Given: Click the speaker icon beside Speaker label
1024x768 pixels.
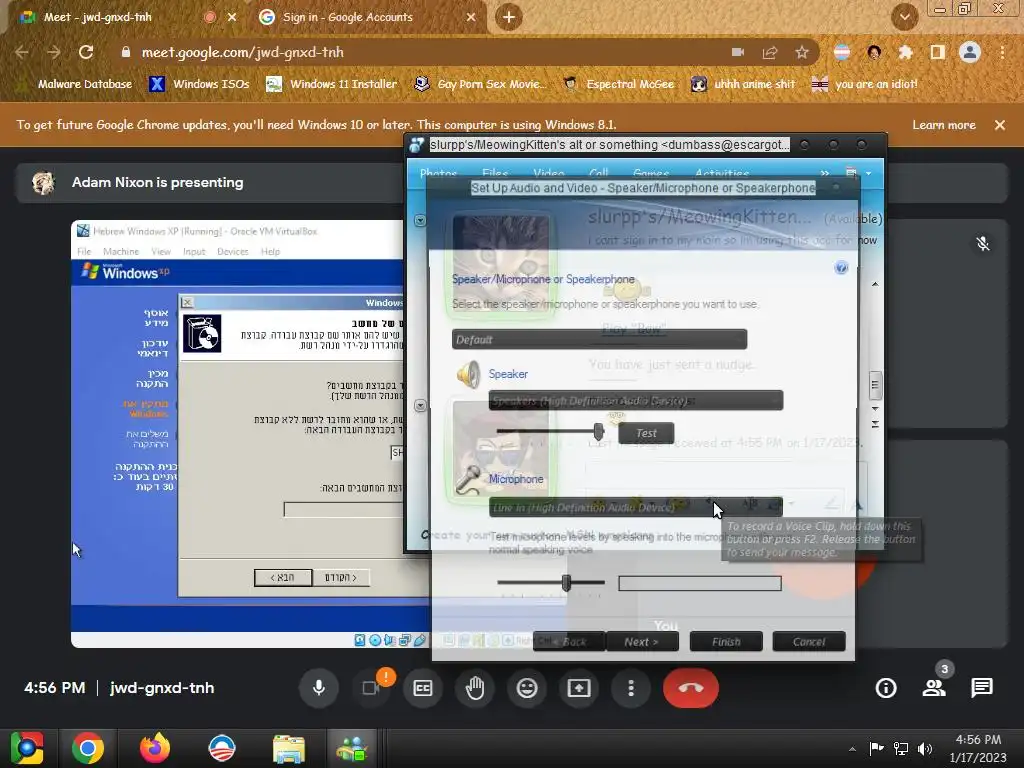Looking at the screenshot, I should click(x=468, y=374).
